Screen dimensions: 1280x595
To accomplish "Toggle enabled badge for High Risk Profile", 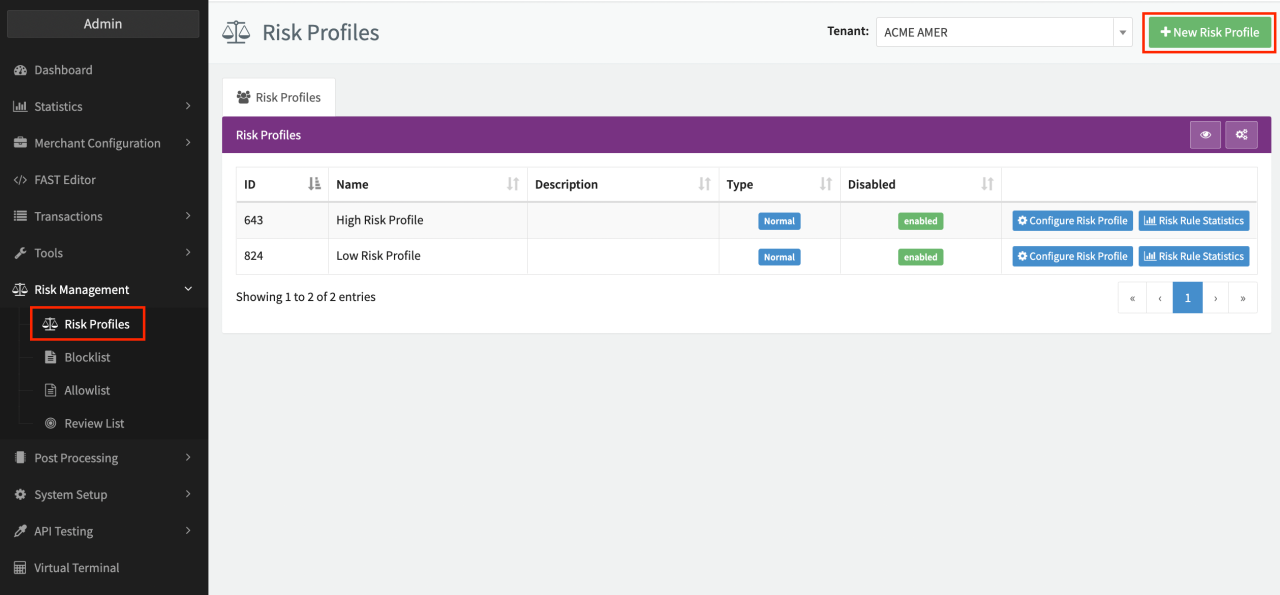I will [x=920, y=221].
